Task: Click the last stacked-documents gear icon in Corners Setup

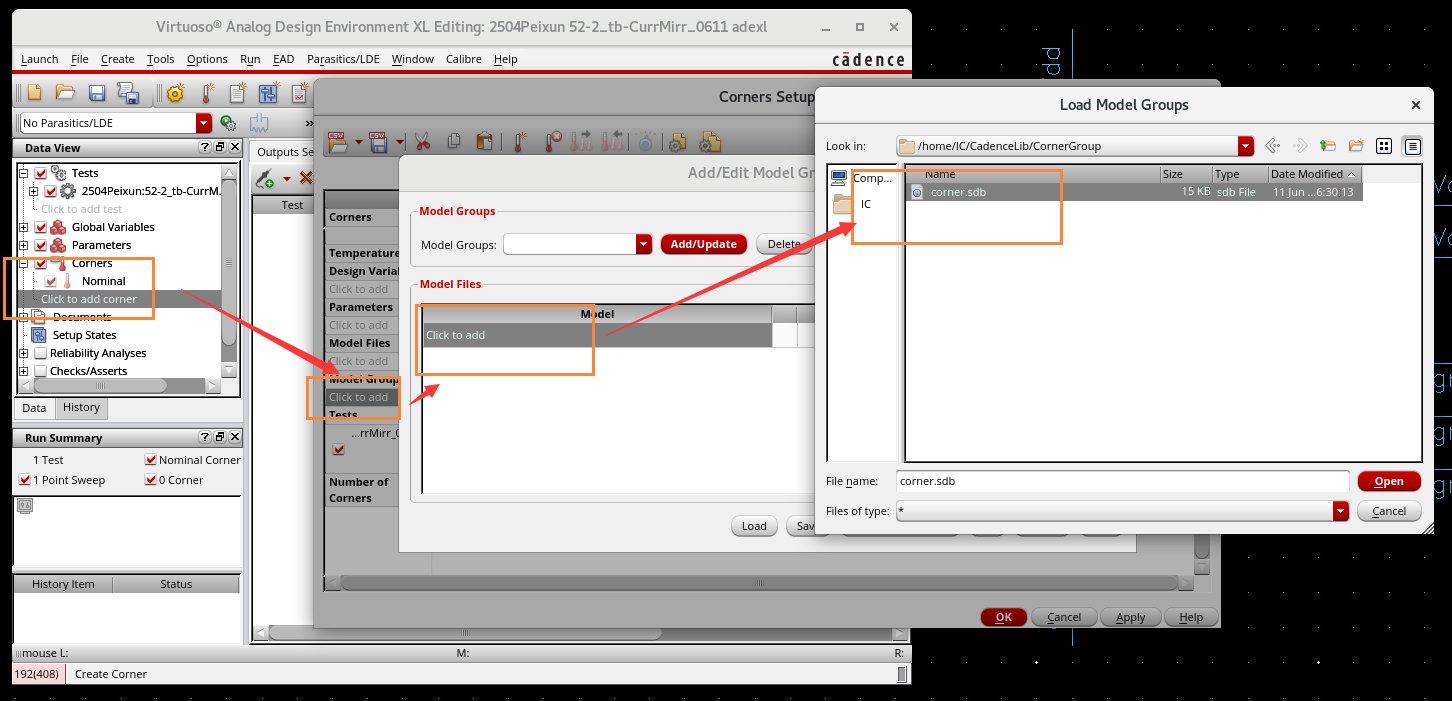Action: pos(711,142)
